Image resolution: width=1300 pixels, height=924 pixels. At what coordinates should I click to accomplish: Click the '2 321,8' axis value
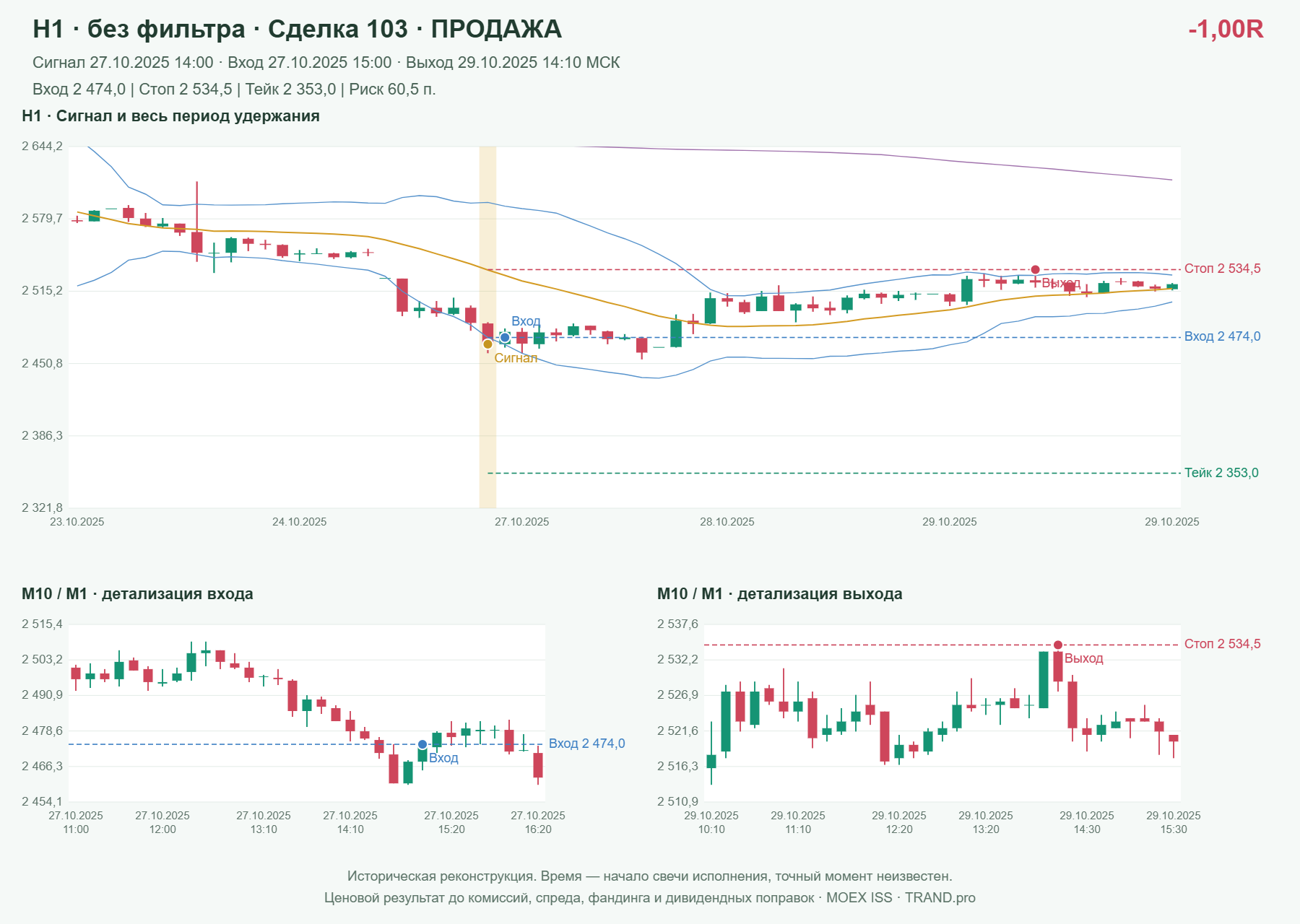click(42, 507)
